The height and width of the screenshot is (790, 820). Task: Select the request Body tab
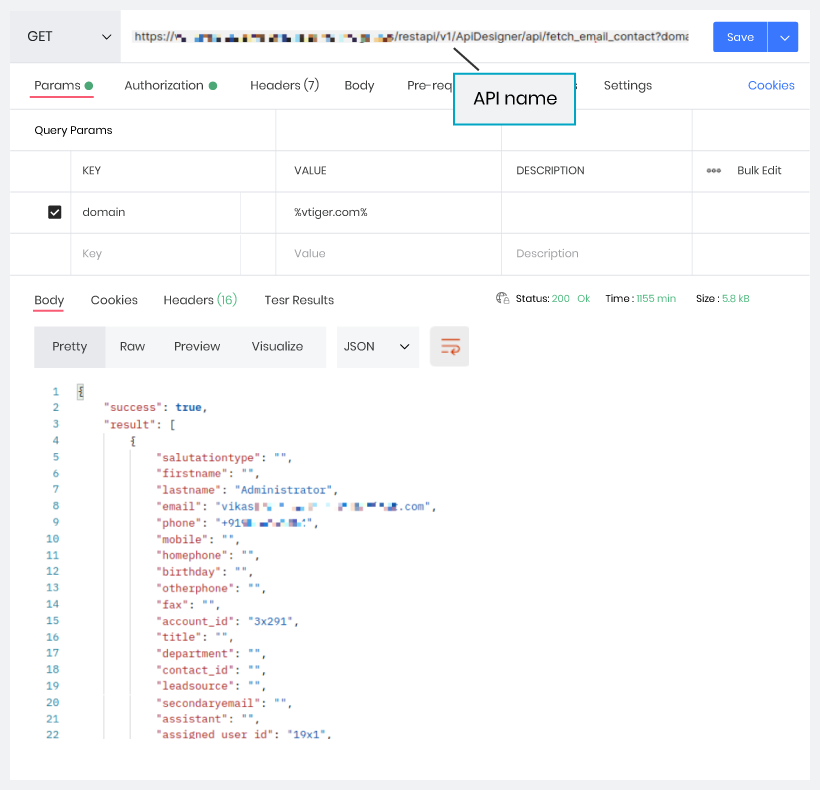(359, 86)
